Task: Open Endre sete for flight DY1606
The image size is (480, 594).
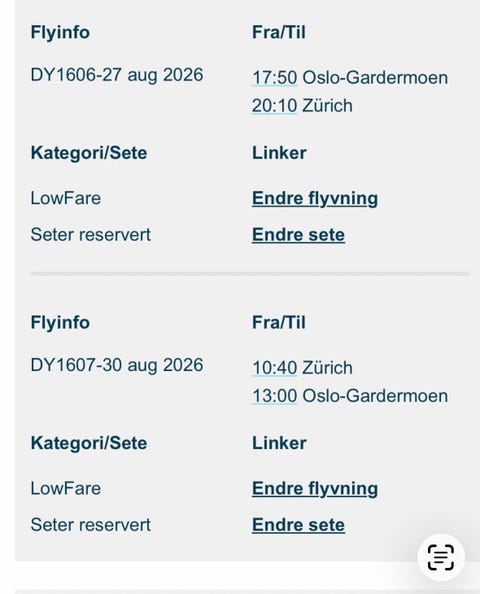Action: pyautogui.click(x=299, y=234)
